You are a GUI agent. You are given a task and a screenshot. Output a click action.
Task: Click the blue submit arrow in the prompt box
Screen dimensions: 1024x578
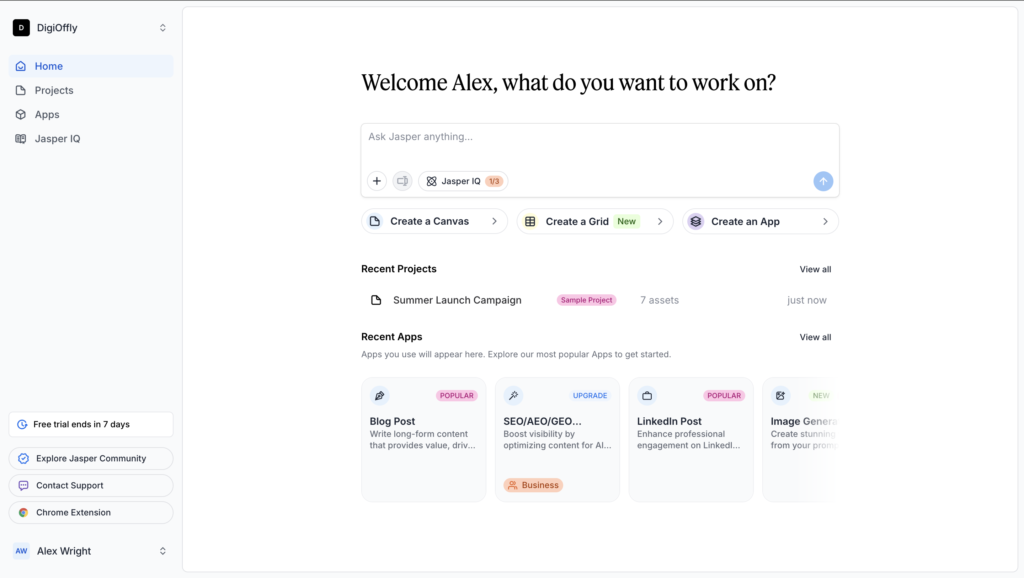pyautogui.click(x=822, y=181)
